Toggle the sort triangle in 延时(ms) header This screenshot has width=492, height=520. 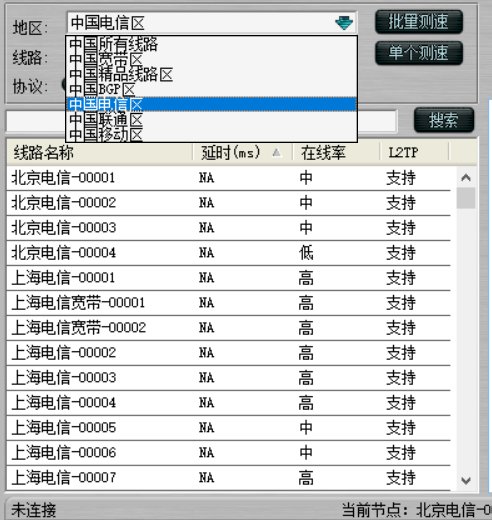pyautogui.click(x=276, y=153)
